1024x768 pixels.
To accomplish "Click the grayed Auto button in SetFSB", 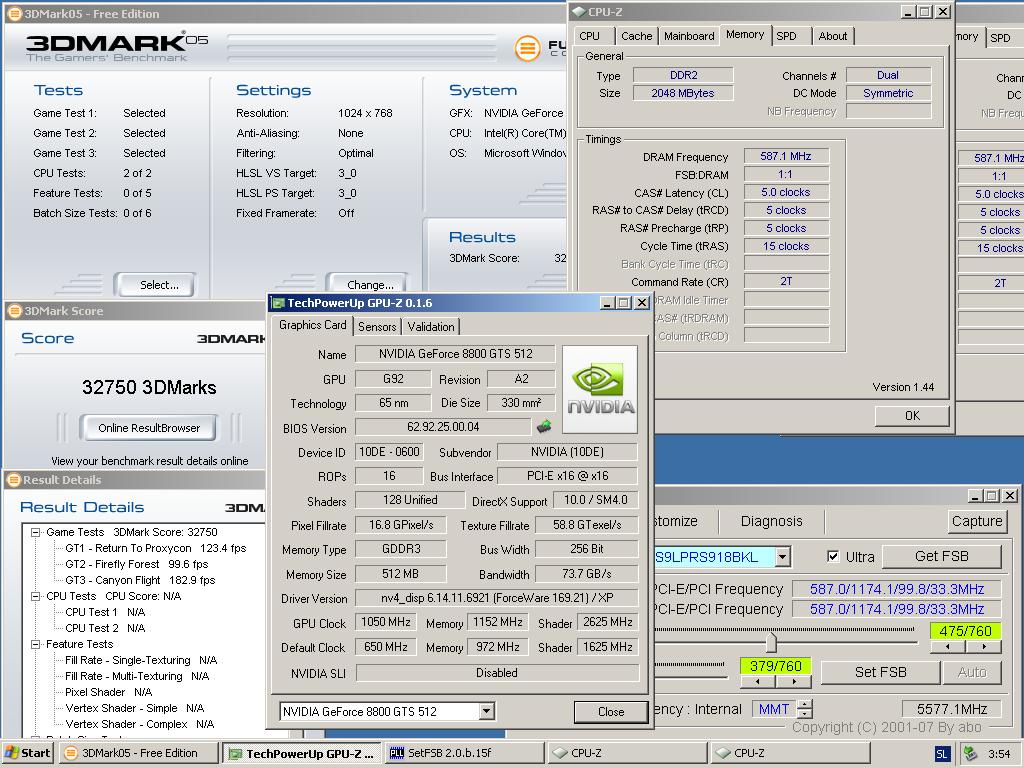I will click(972, 672).
